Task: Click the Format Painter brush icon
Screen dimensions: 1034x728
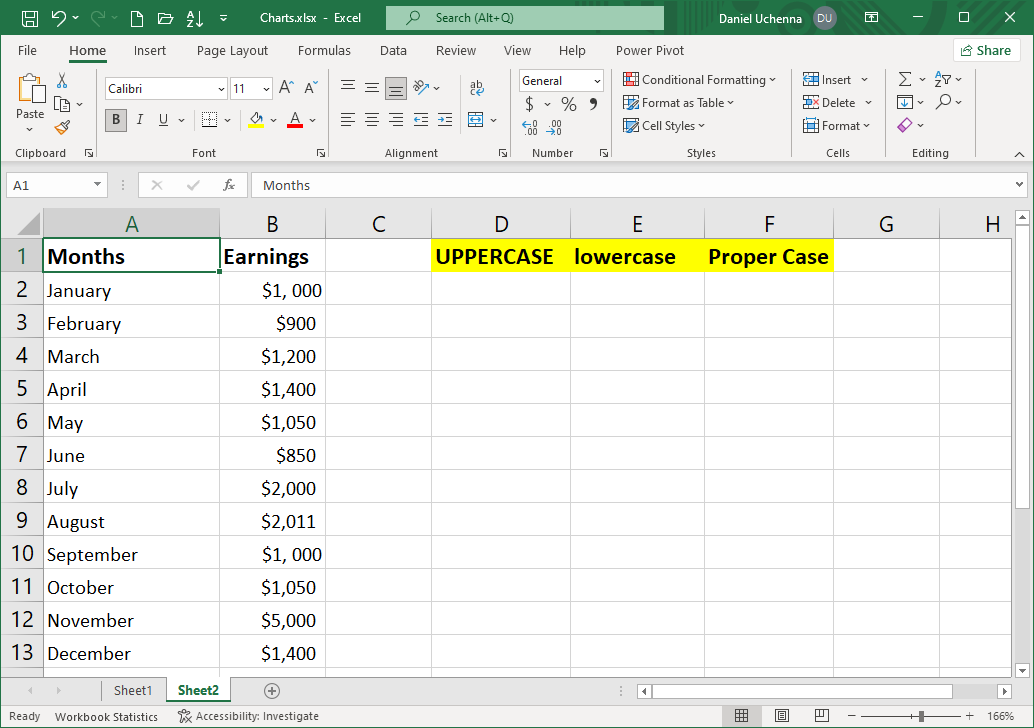Action: pos(62,127)
